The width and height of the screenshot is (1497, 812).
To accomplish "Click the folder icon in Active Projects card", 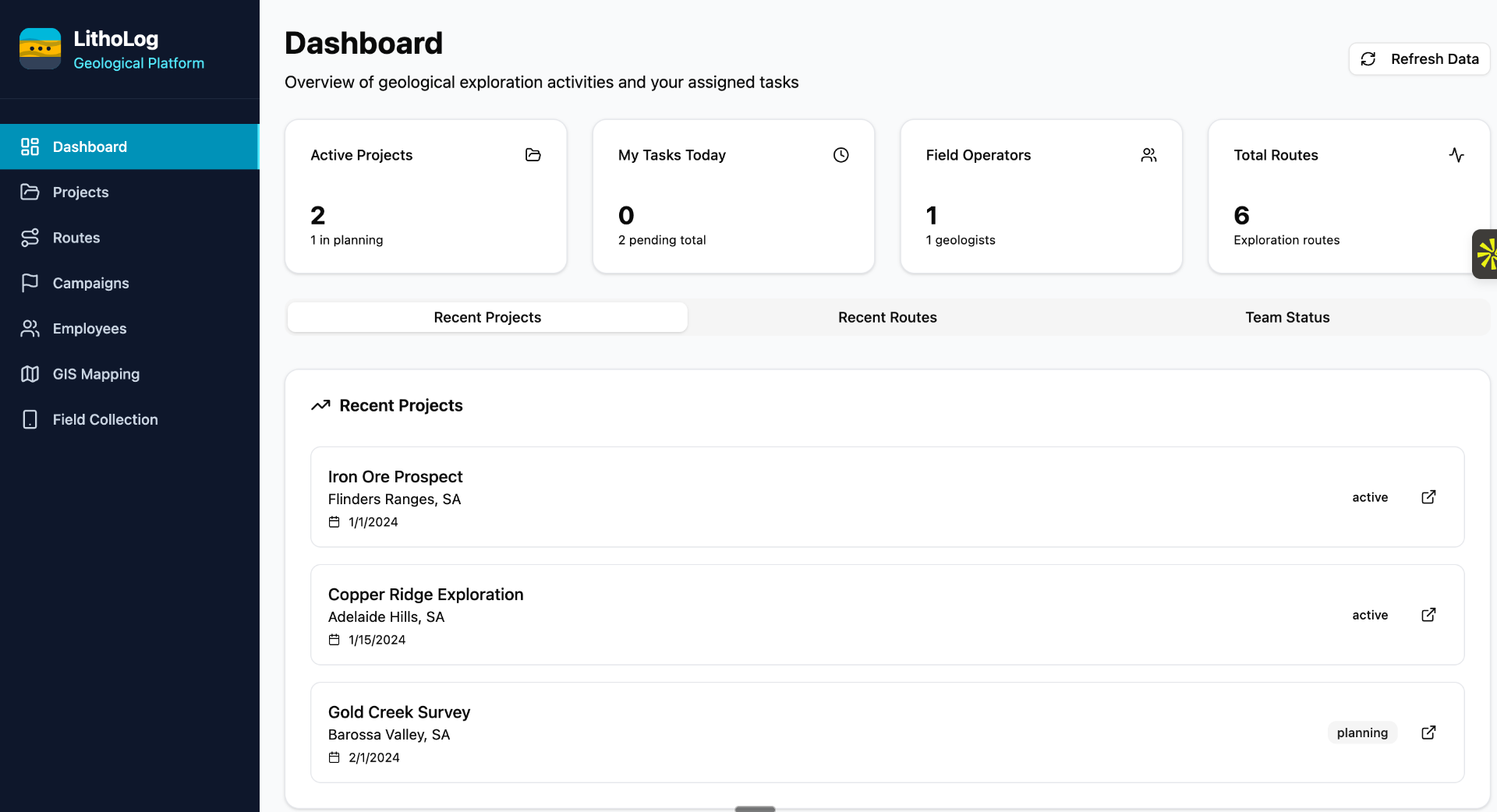I will click(x=533, y=155).
